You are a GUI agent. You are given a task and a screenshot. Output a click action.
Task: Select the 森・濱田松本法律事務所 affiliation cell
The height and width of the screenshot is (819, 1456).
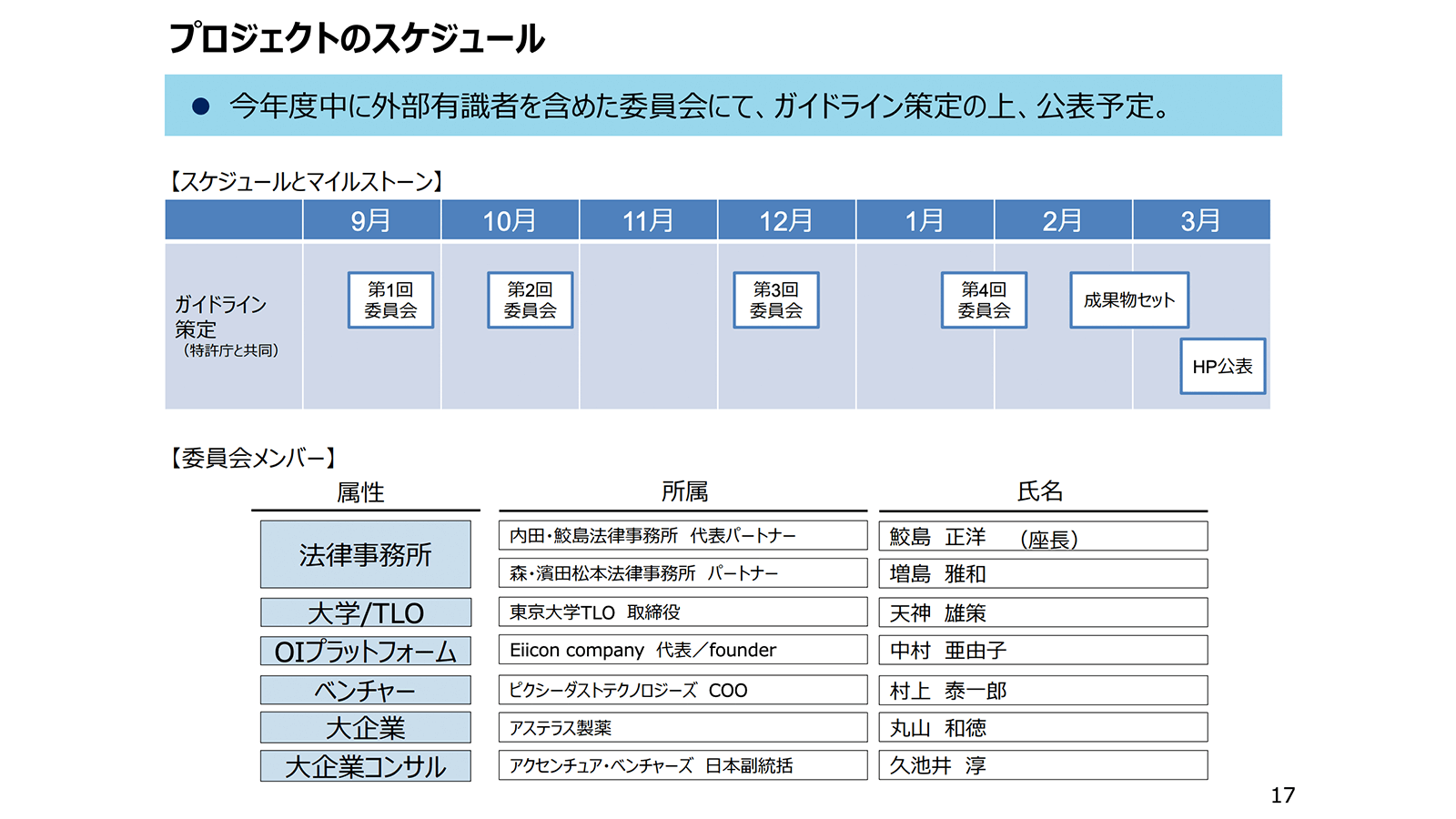click(683, 573)
